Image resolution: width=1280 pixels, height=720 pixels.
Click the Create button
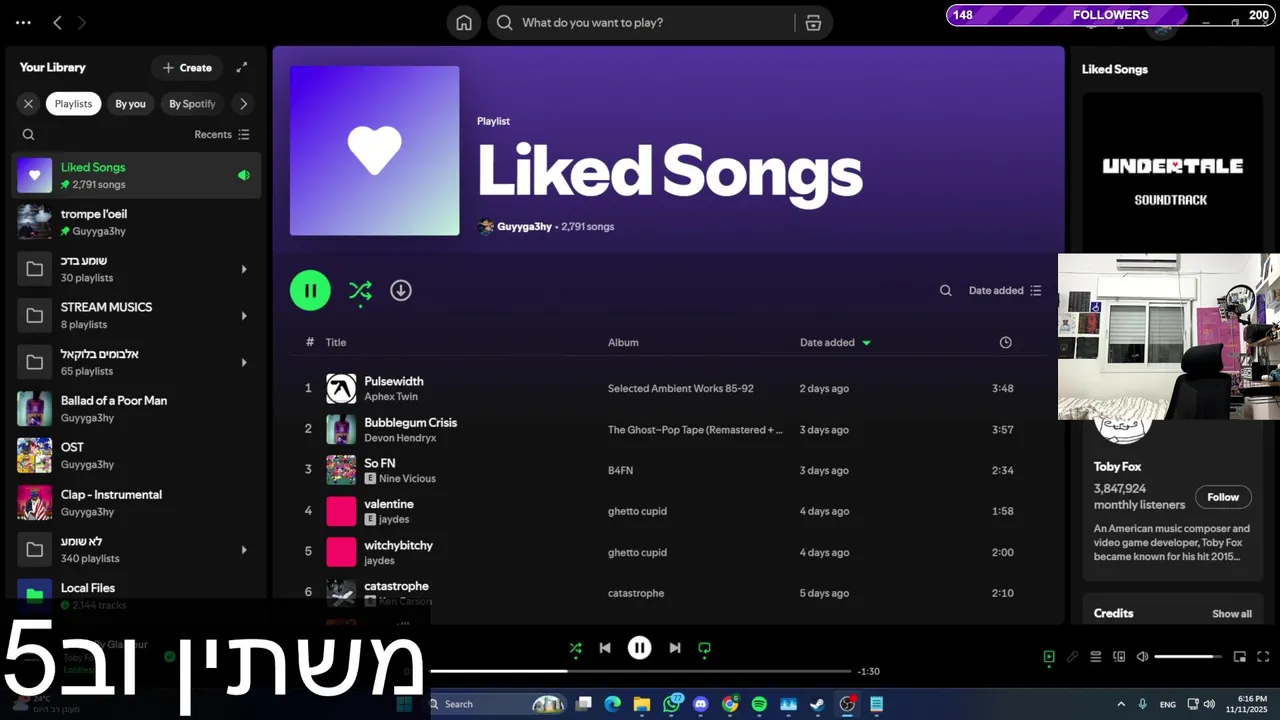pos(187,67)
